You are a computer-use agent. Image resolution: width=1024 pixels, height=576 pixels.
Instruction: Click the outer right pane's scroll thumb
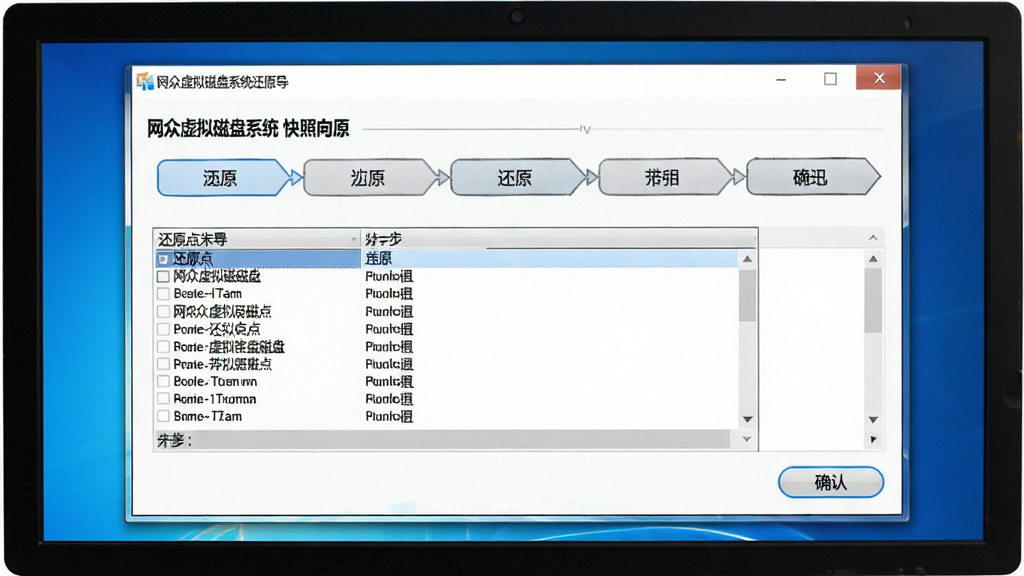pos(873,300)
